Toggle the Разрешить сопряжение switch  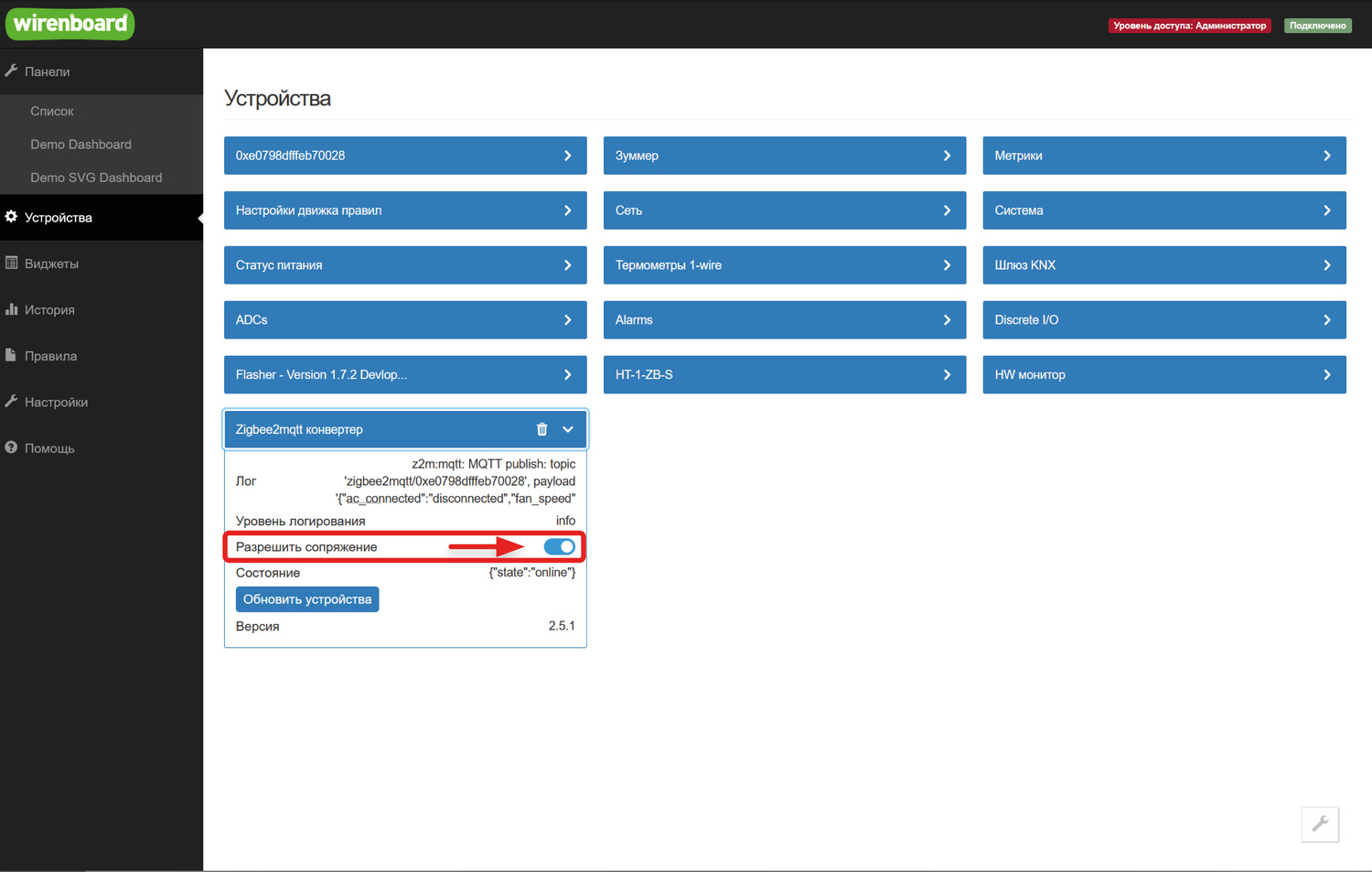(559, 546)
